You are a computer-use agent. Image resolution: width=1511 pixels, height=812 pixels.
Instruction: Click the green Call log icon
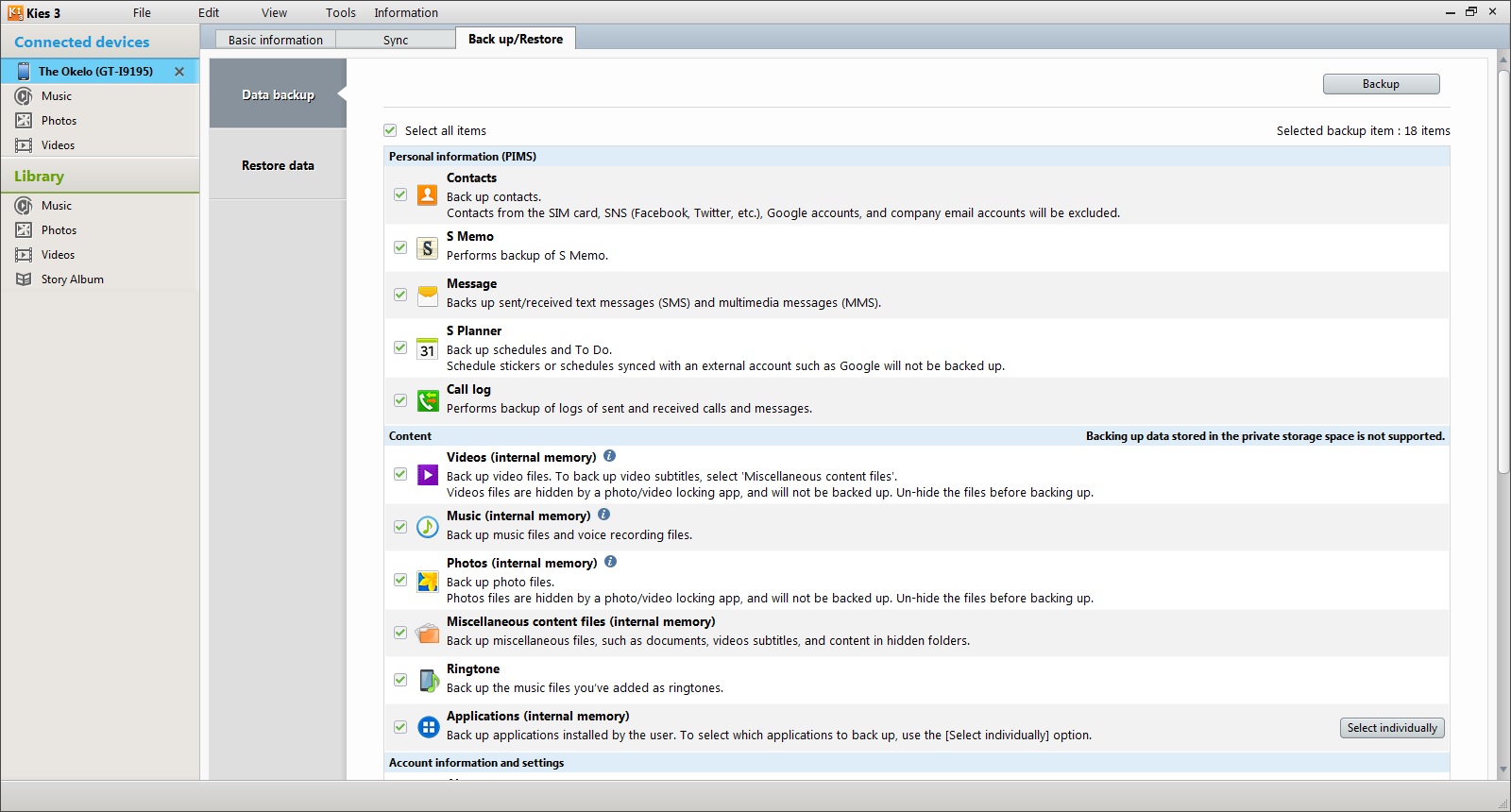coord(428,400)
